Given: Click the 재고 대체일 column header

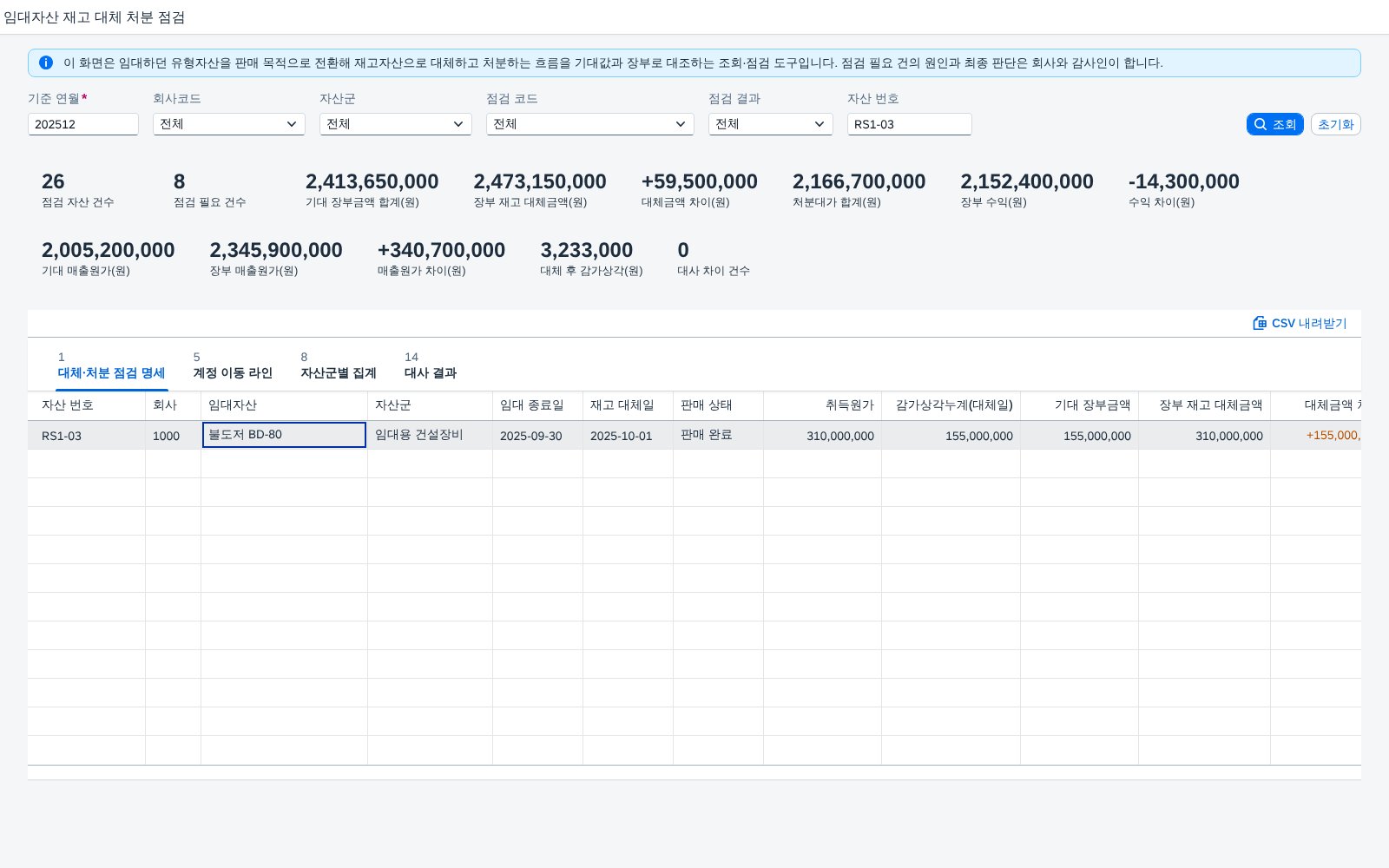Looking at the screenshot, I should pyautogui.click(x=629, y=405).
